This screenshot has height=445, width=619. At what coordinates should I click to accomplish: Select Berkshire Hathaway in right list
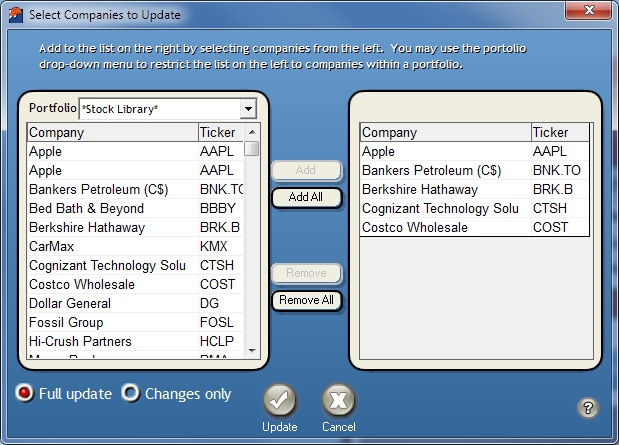pos(475,189)
